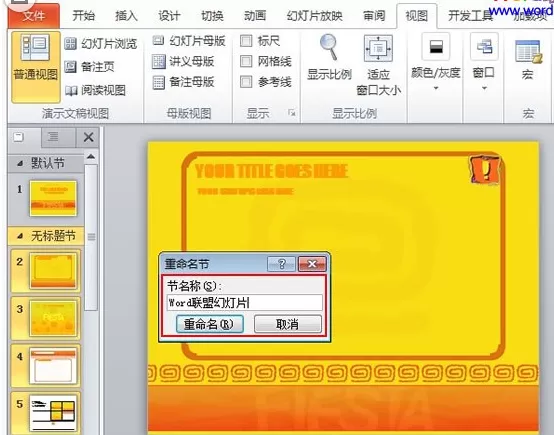Switch to the Transitions (切换) tab
The image size is (554, 435).
[x=212, y=16]
